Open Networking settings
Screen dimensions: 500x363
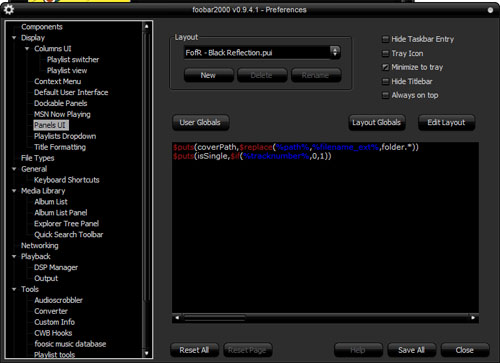(40, 246)
